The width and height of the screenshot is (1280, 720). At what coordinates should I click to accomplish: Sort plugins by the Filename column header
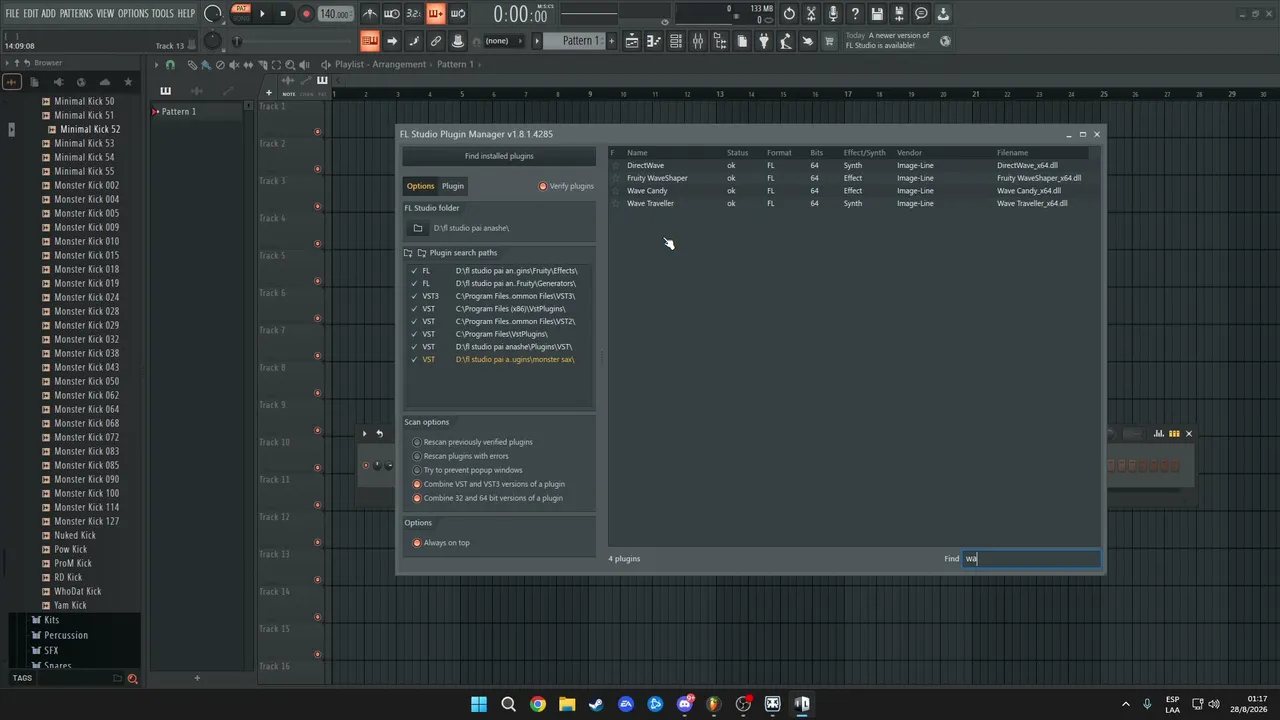pos(1012,153)
